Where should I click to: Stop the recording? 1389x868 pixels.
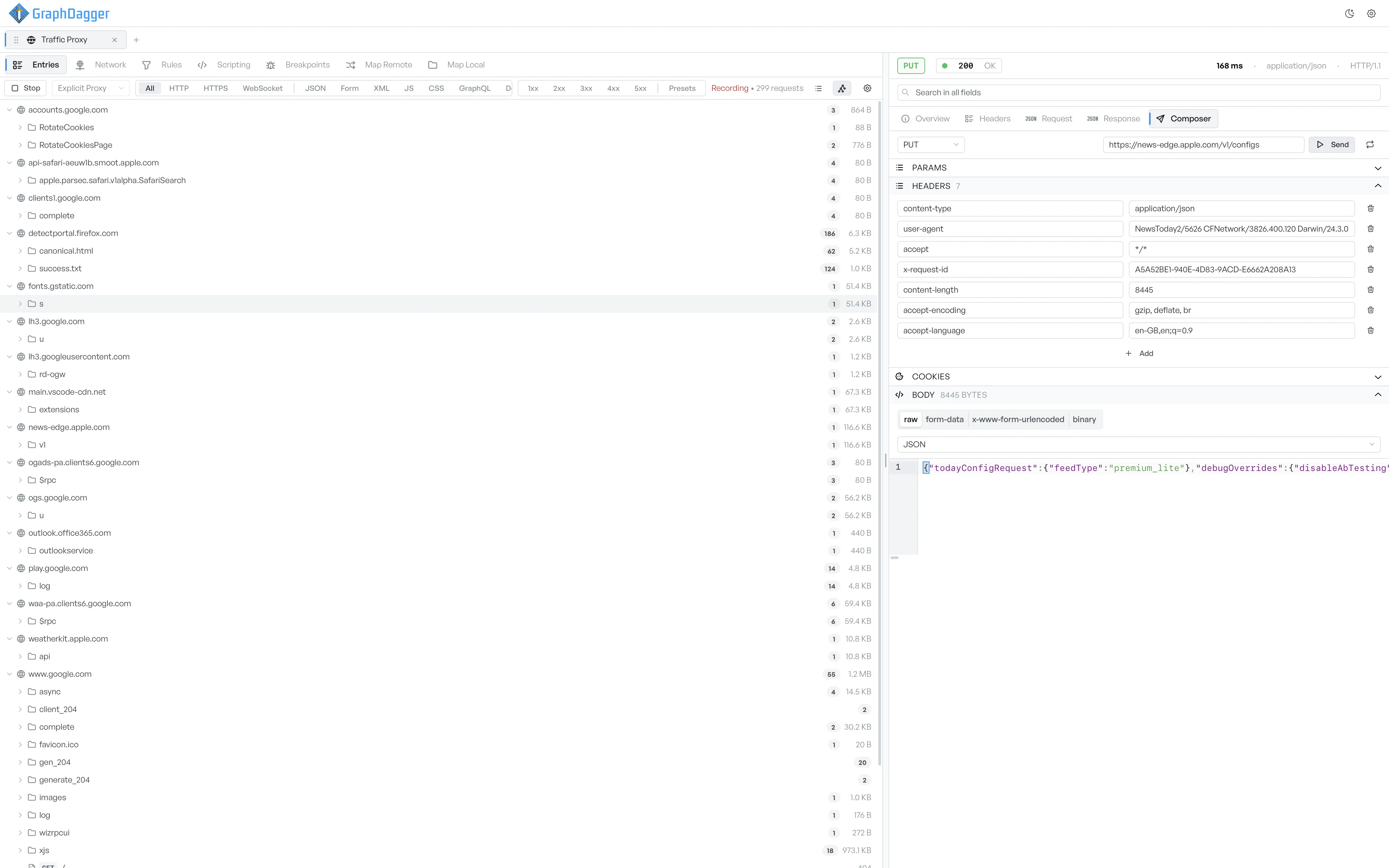(26, 88)
